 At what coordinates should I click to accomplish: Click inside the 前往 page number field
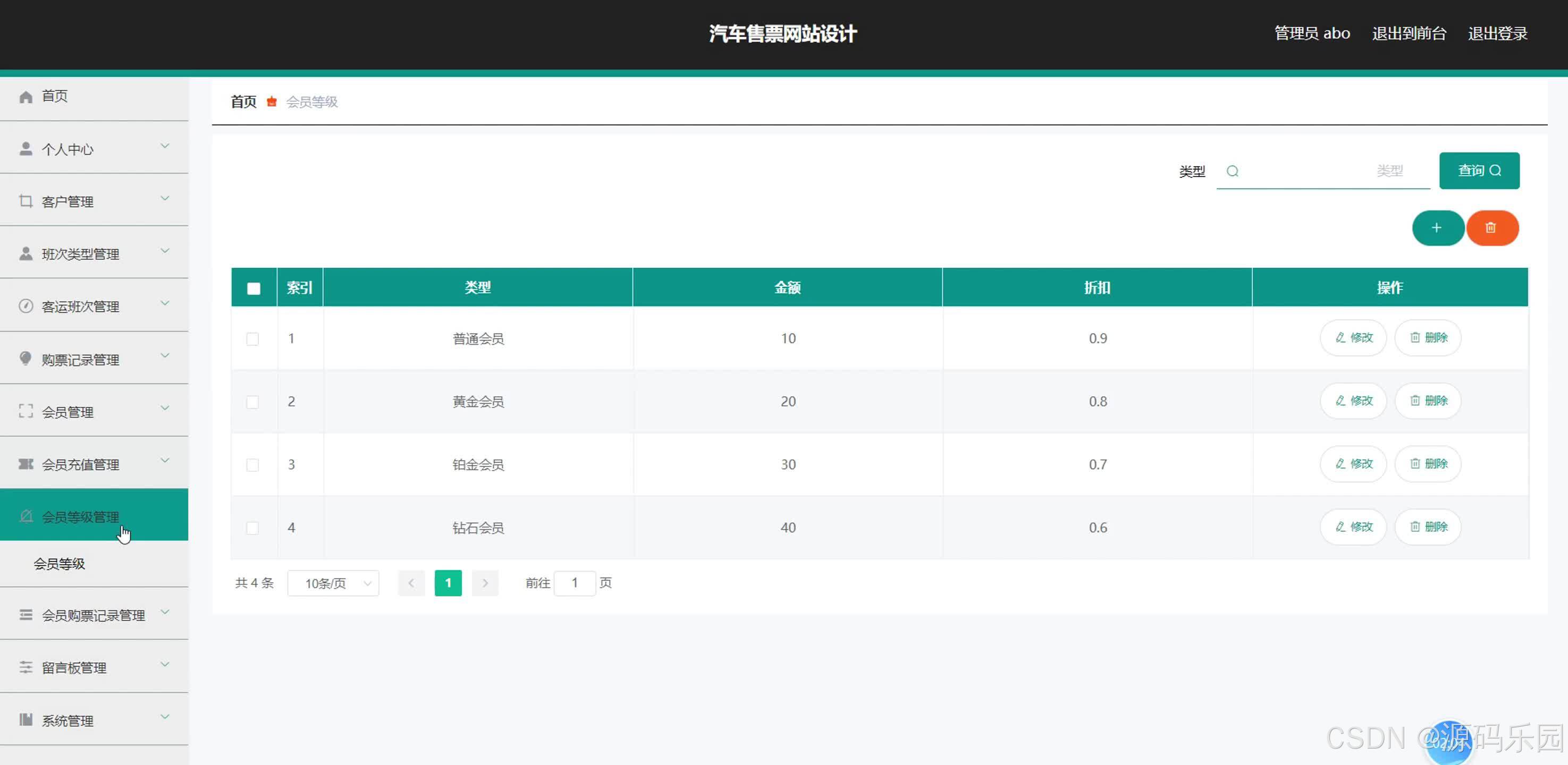pos(575,582)
